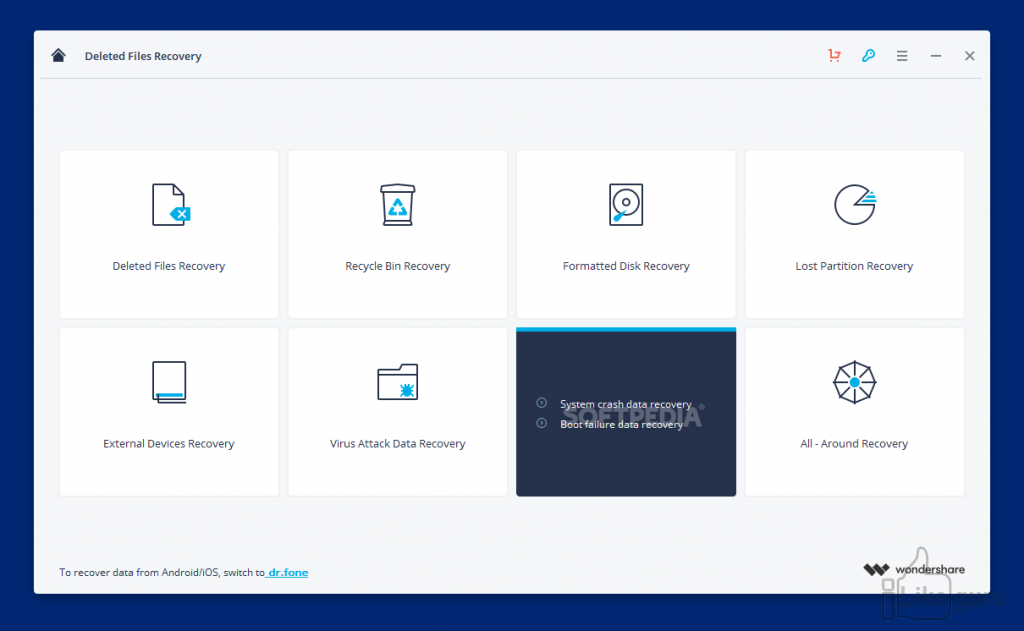Viewport: 1024px width, 631px height.
Task: Select System crash data recovery option
Action: [625, 404]
